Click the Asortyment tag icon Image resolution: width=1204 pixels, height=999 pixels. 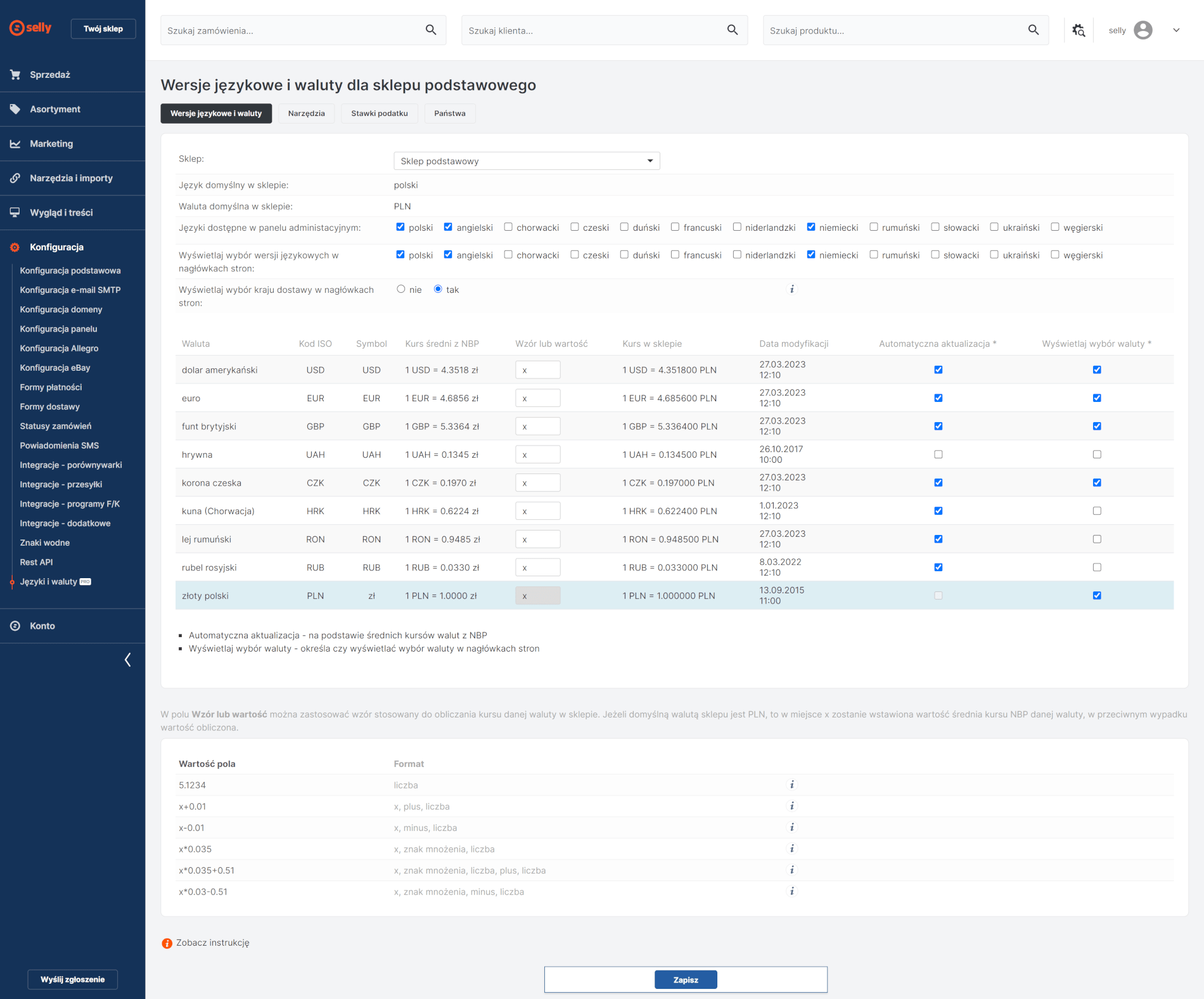coord(15,109)
